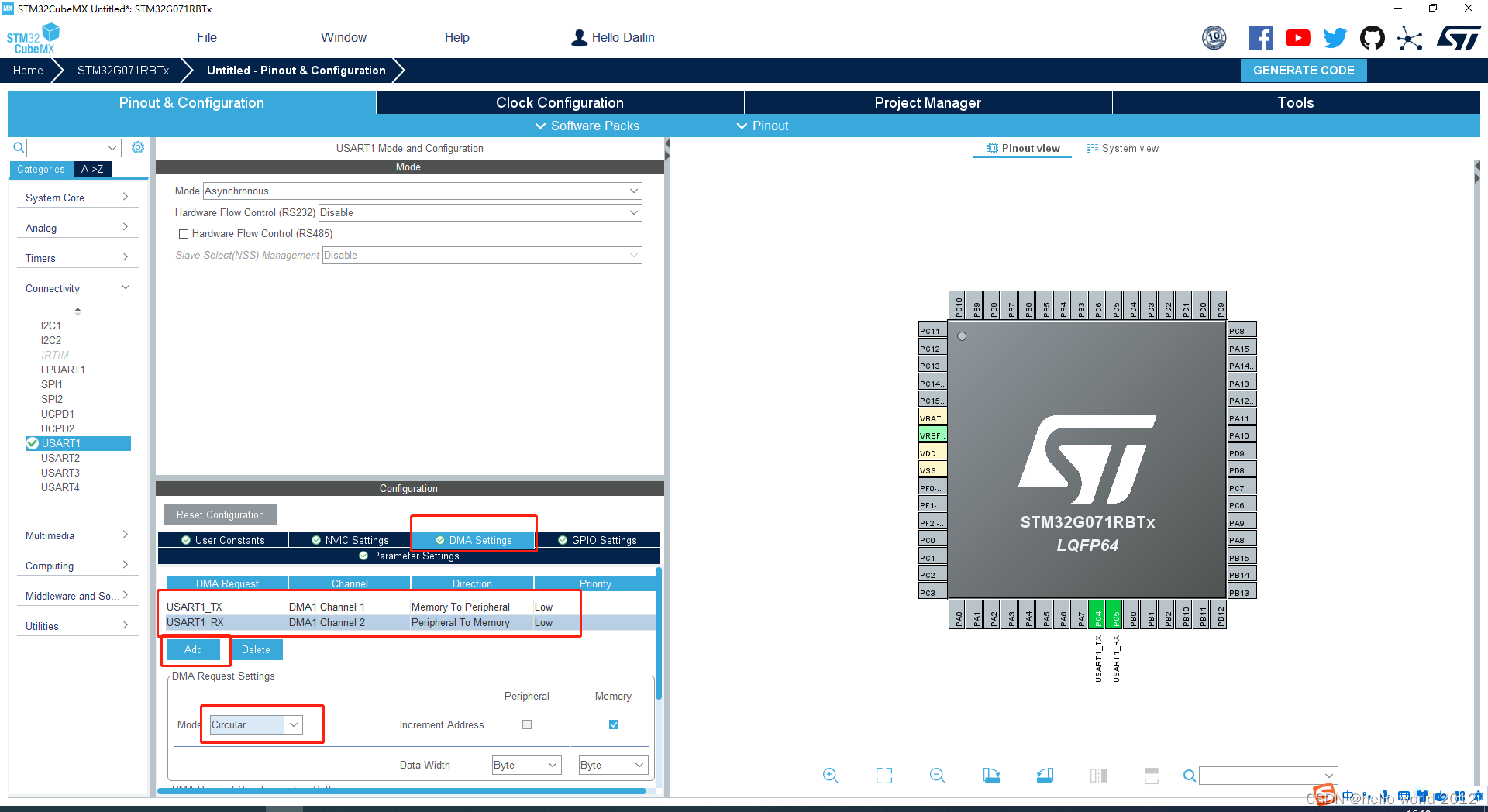Image resolution: width=1488 pixels, height=812 pixels.
Task: Click the ST logo in the header
Action: tap(1459, 38)
